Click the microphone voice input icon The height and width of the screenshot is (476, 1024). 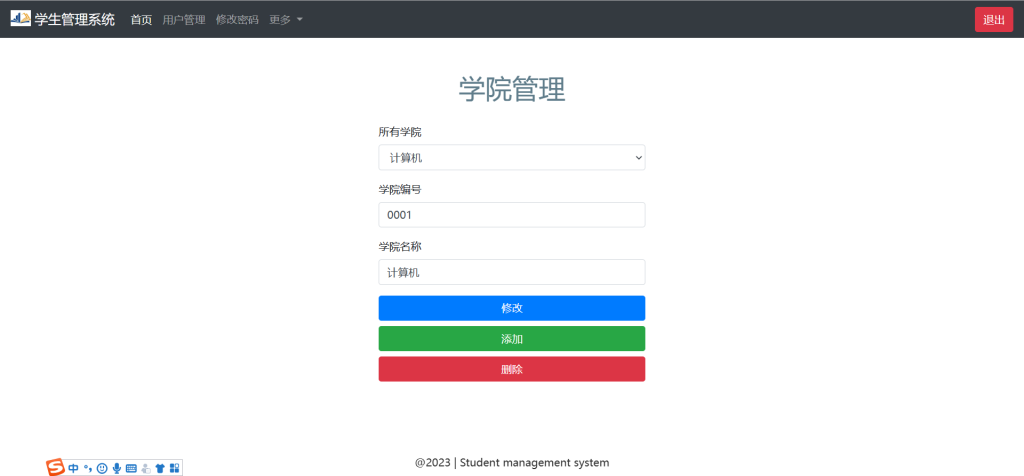(x=117, y=468)
